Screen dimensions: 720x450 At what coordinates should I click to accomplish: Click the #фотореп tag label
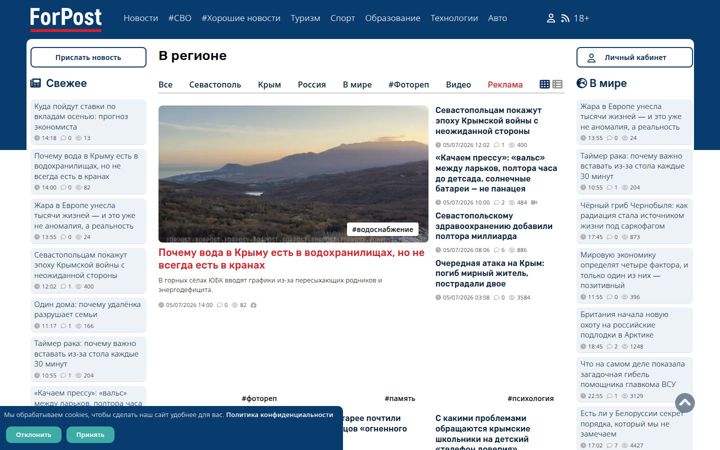click(259, 399)
